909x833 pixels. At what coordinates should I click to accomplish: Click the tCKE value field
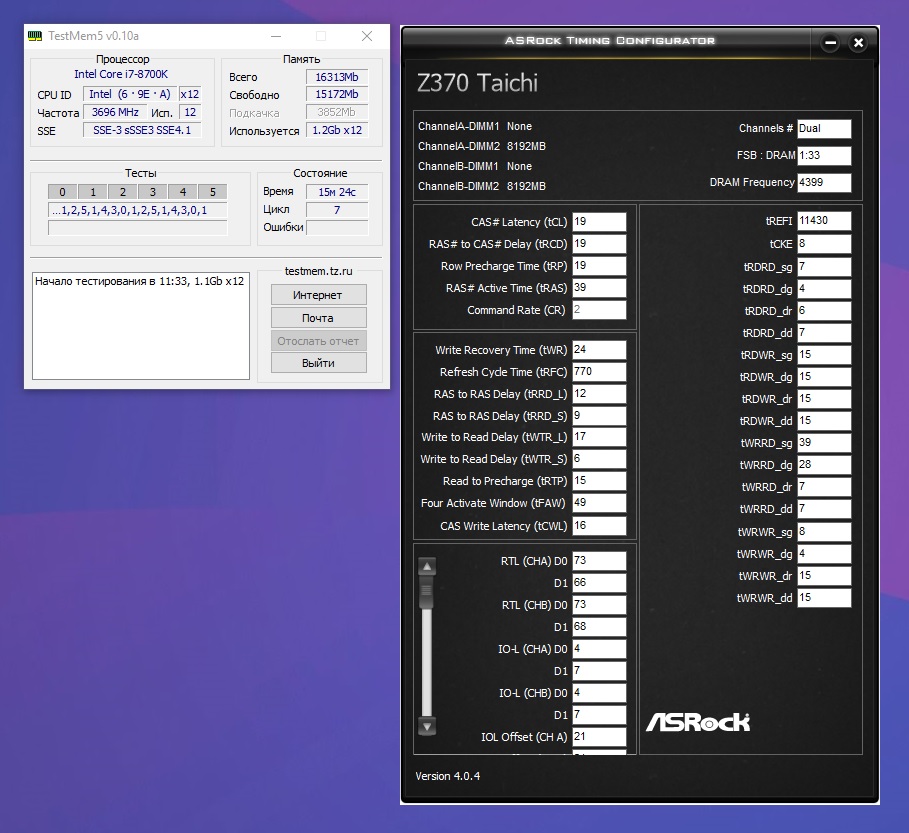824,244
